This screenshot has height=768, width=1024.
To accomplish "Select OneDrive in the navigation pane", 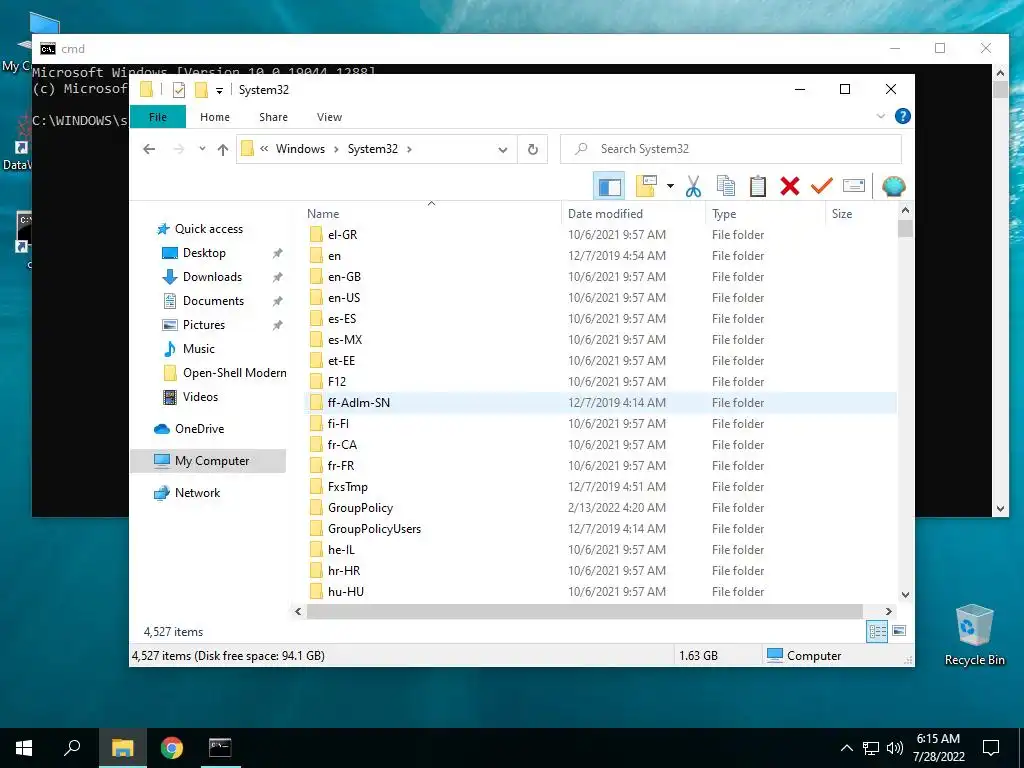I will pyautogui.click(x=199, y=429).
